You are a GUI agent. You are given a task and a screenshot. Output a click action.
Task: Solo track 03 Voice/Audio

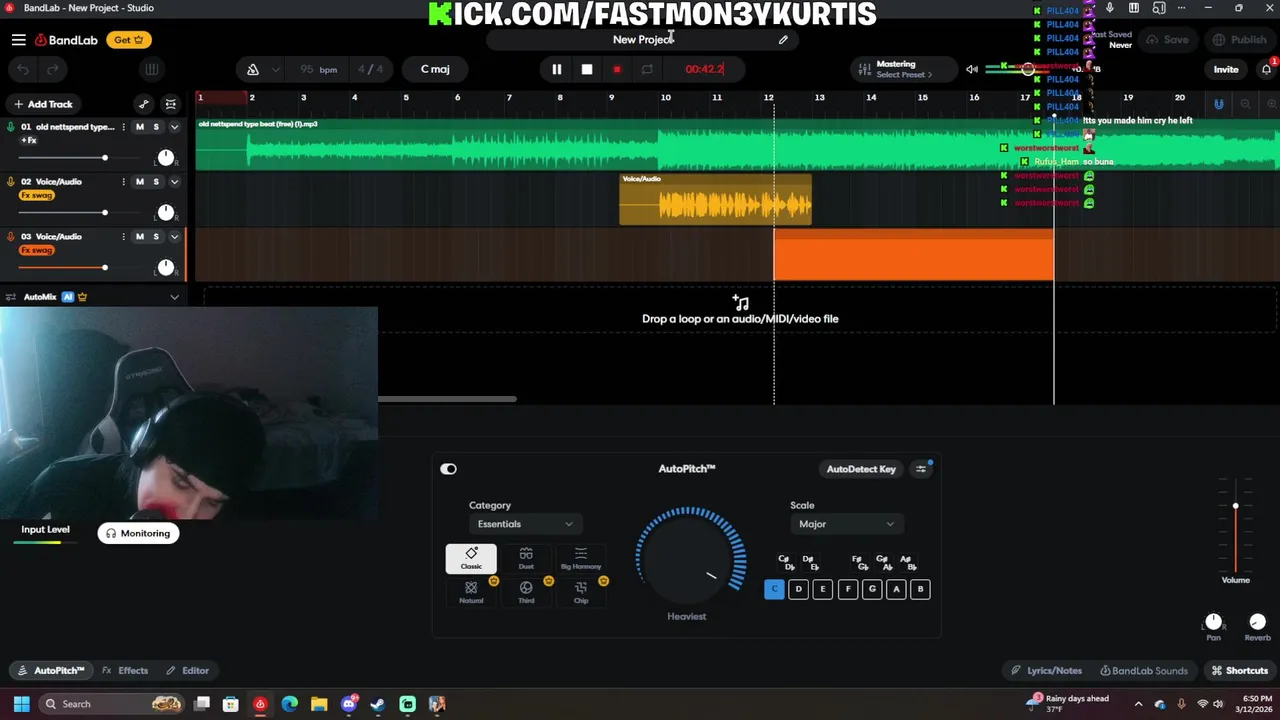pyautogui.click(x=156, y=237)
